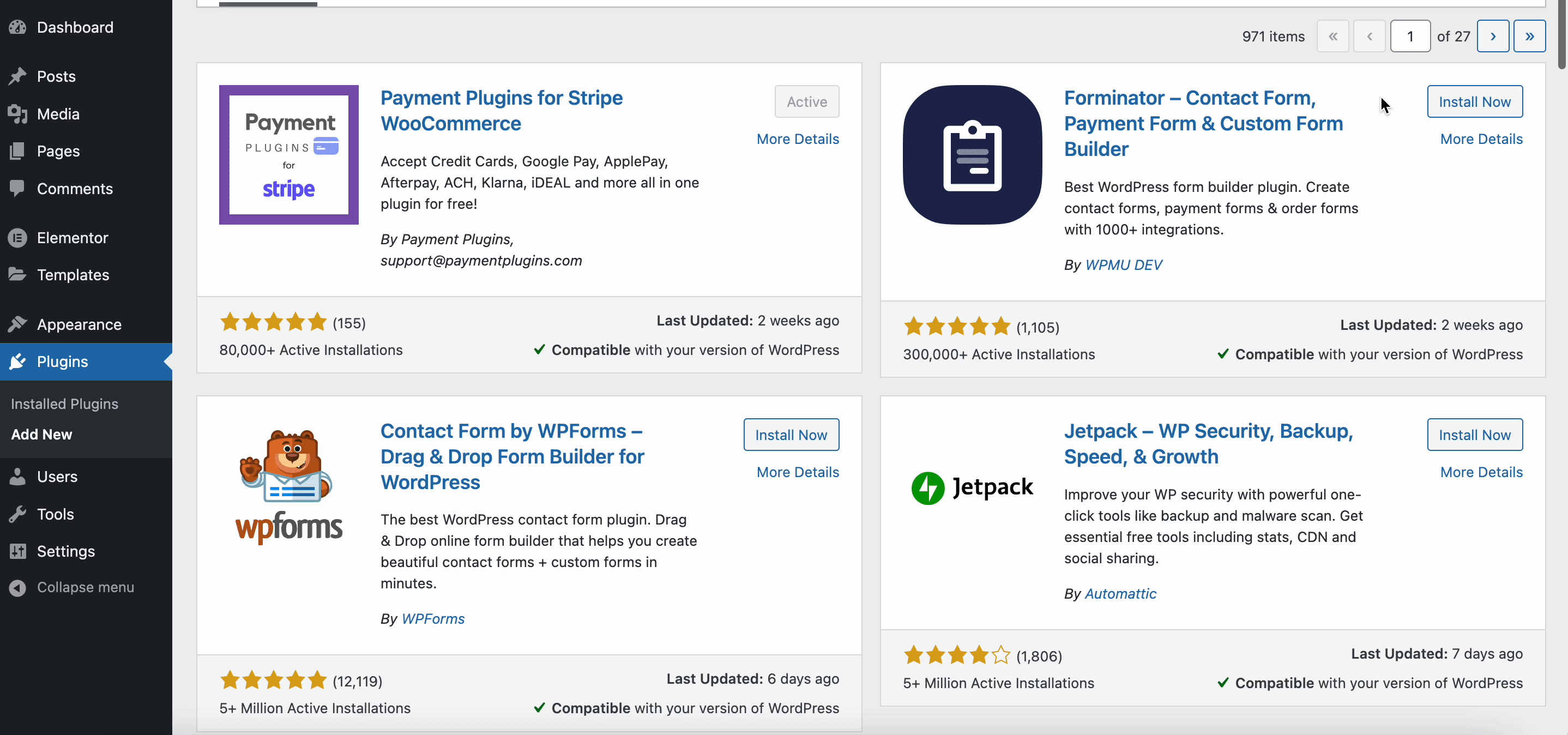
Task: Open Payment Plugins for Stripe WooCommerce title
Action: click(x=501, y=111)
